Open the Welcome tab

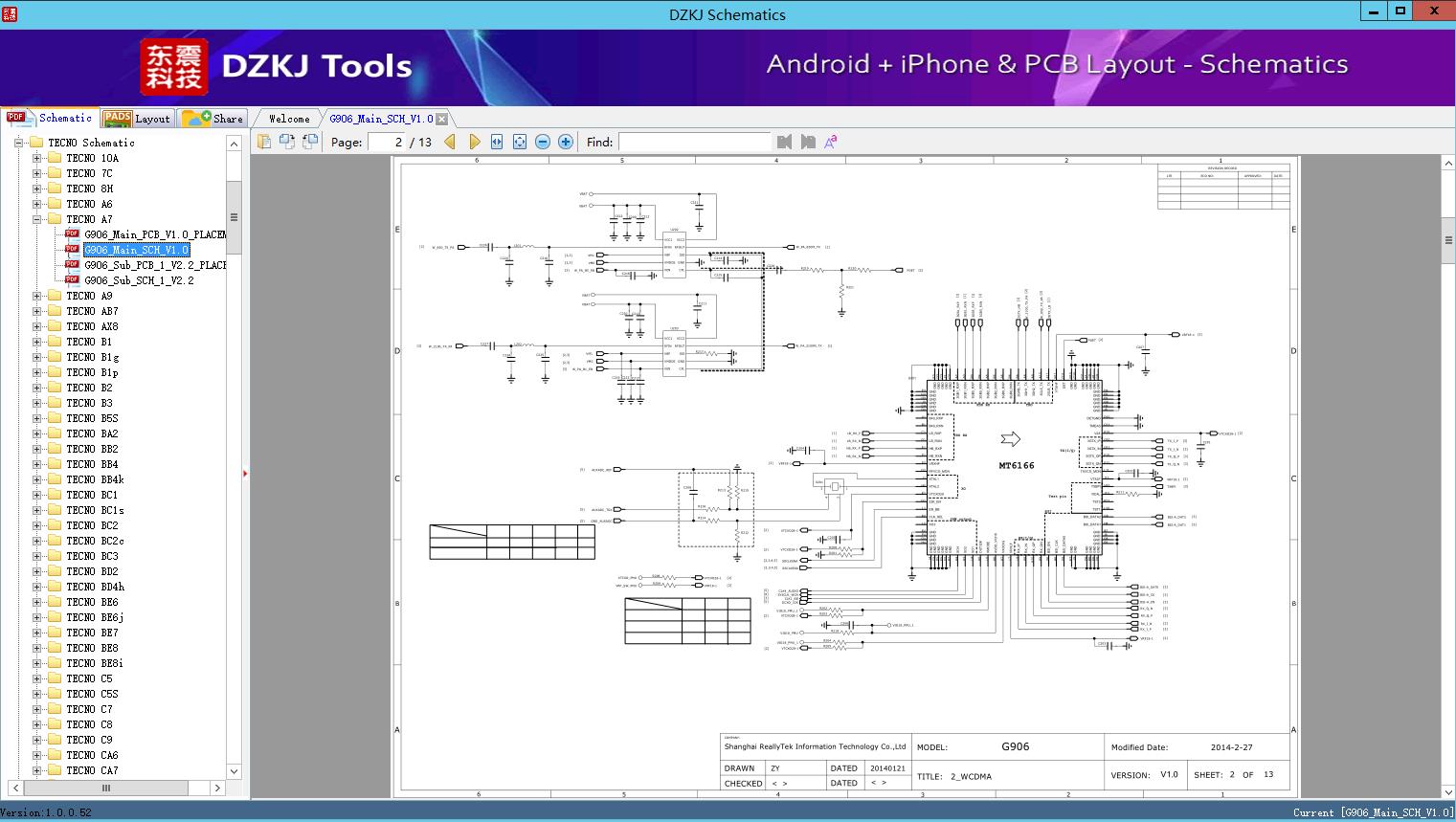point(289,119)
